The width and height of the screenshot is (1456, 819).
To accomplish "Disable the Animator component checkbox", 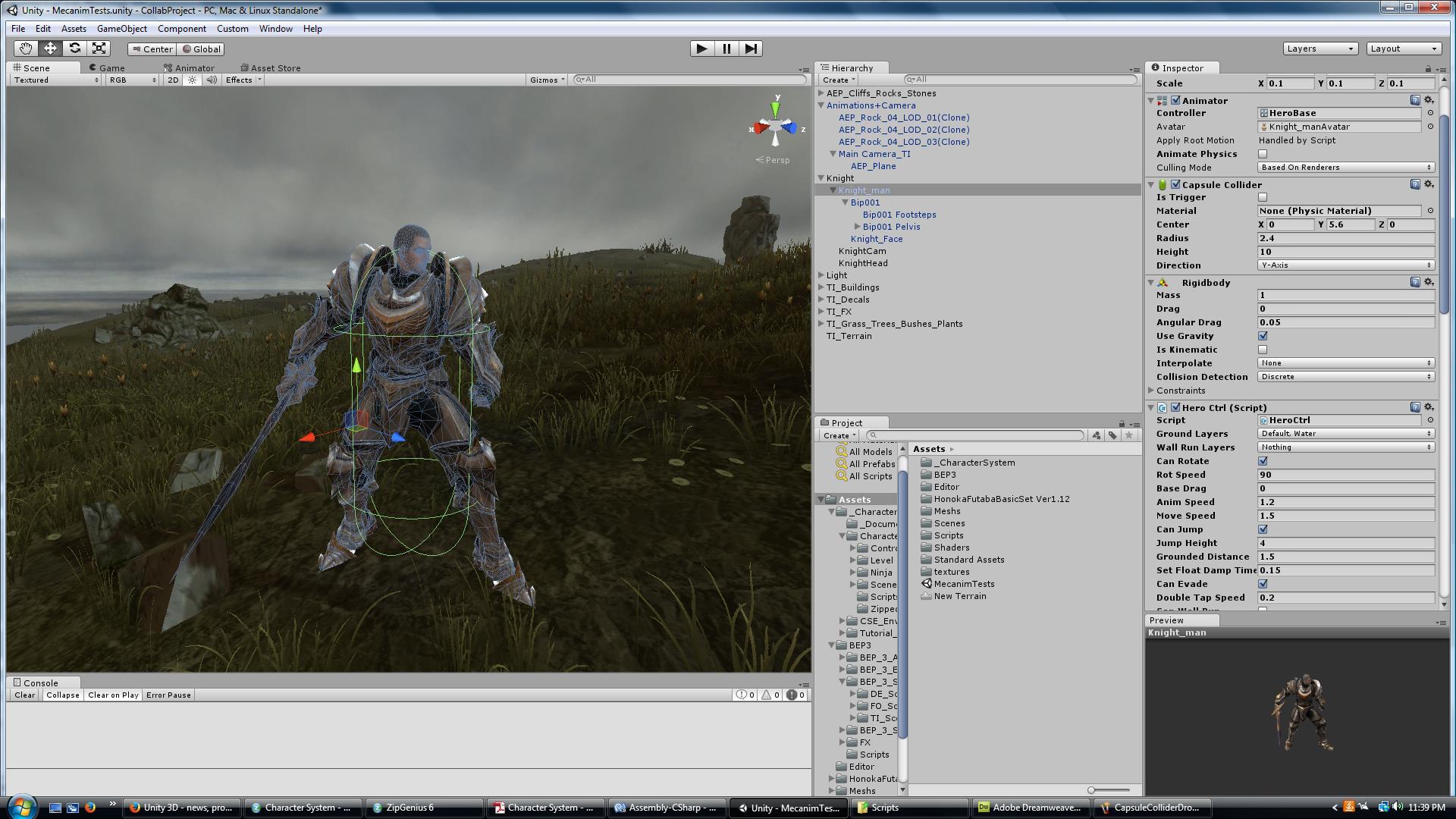I will click(1175, 100).
